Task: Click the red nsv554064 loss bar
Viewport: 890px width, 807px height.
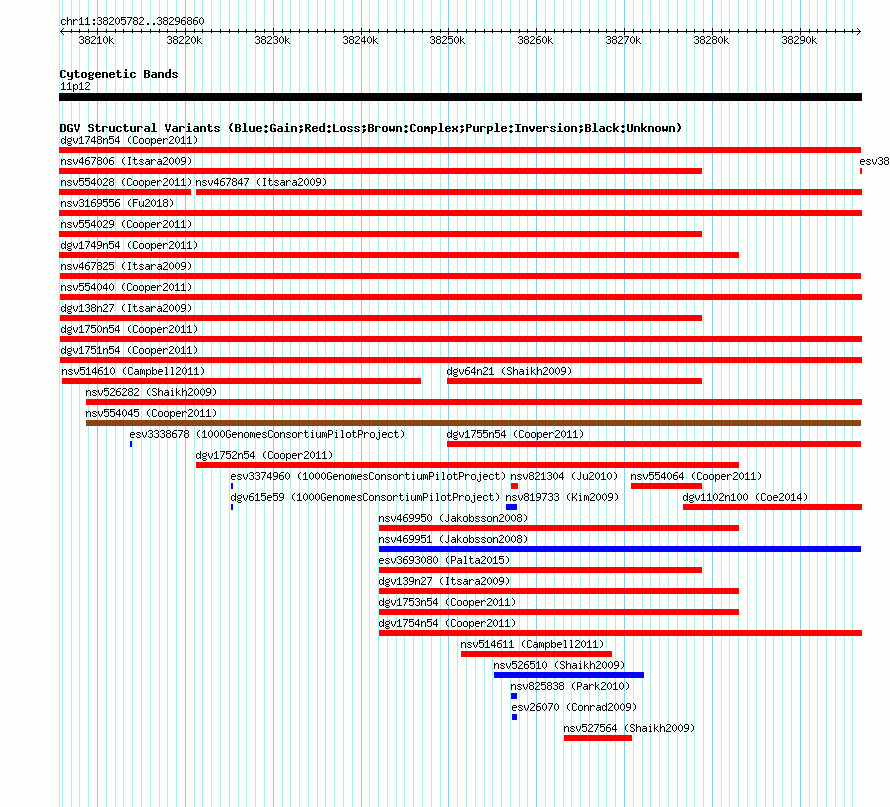Action: pyautogui.click(x=666, y=486)
